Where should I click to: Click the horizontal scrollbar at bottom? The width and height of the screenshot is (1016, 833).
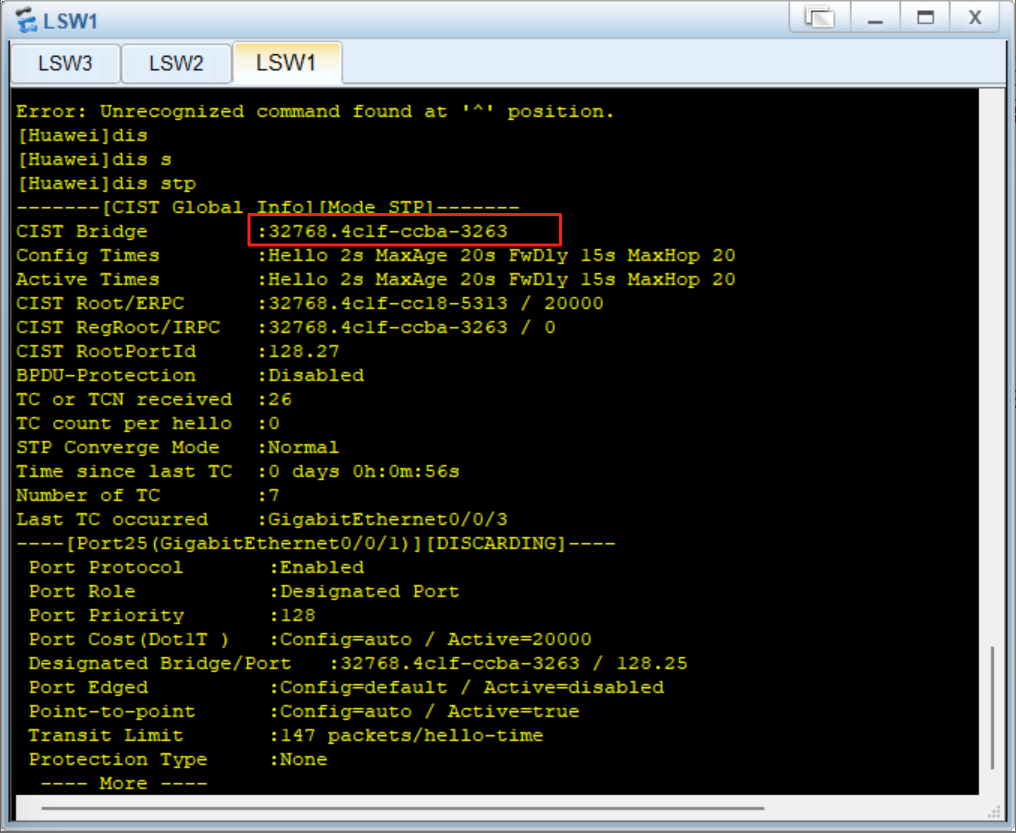402,808
